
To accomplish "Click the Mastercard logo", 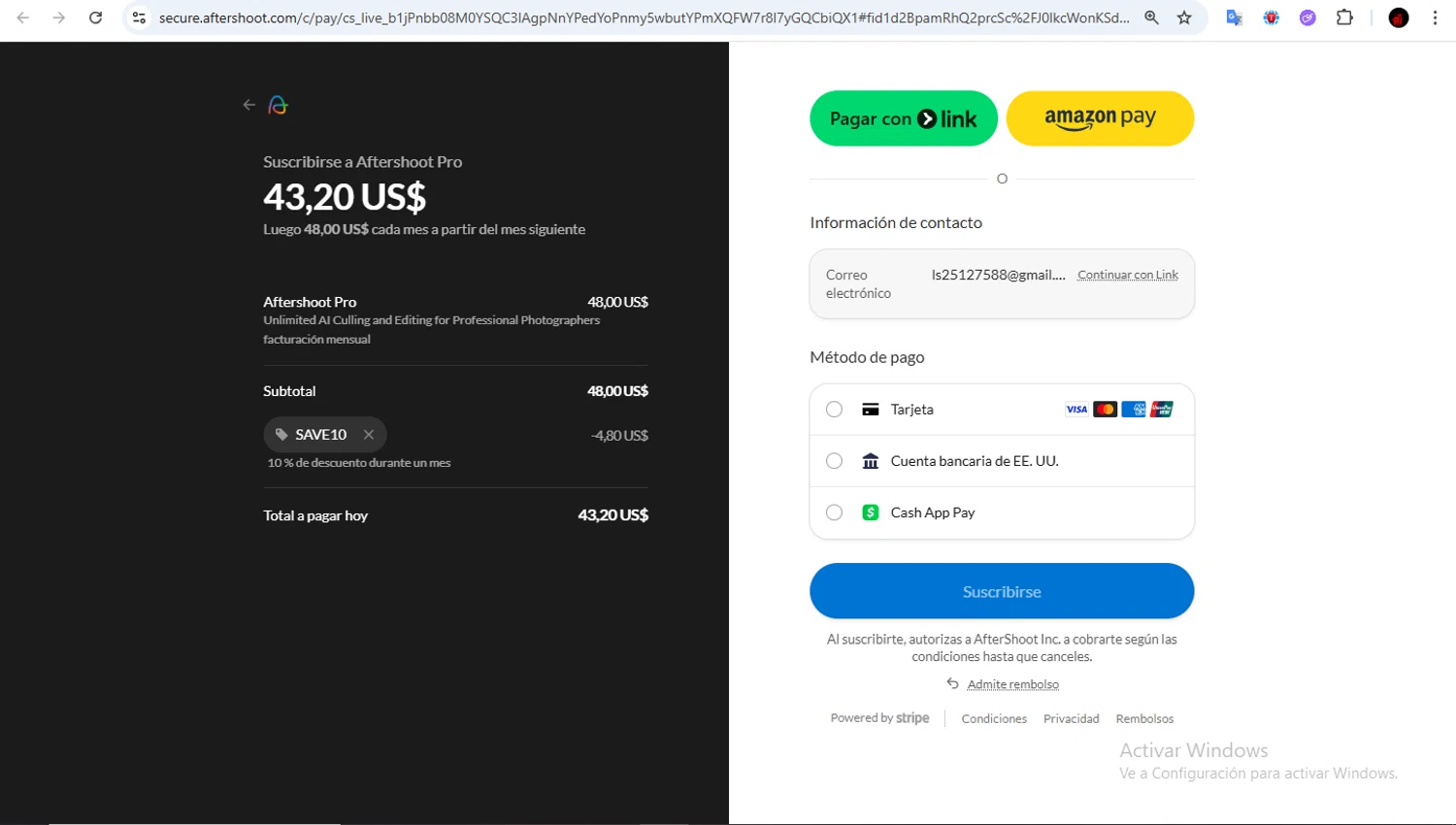I will point(1105,410).
